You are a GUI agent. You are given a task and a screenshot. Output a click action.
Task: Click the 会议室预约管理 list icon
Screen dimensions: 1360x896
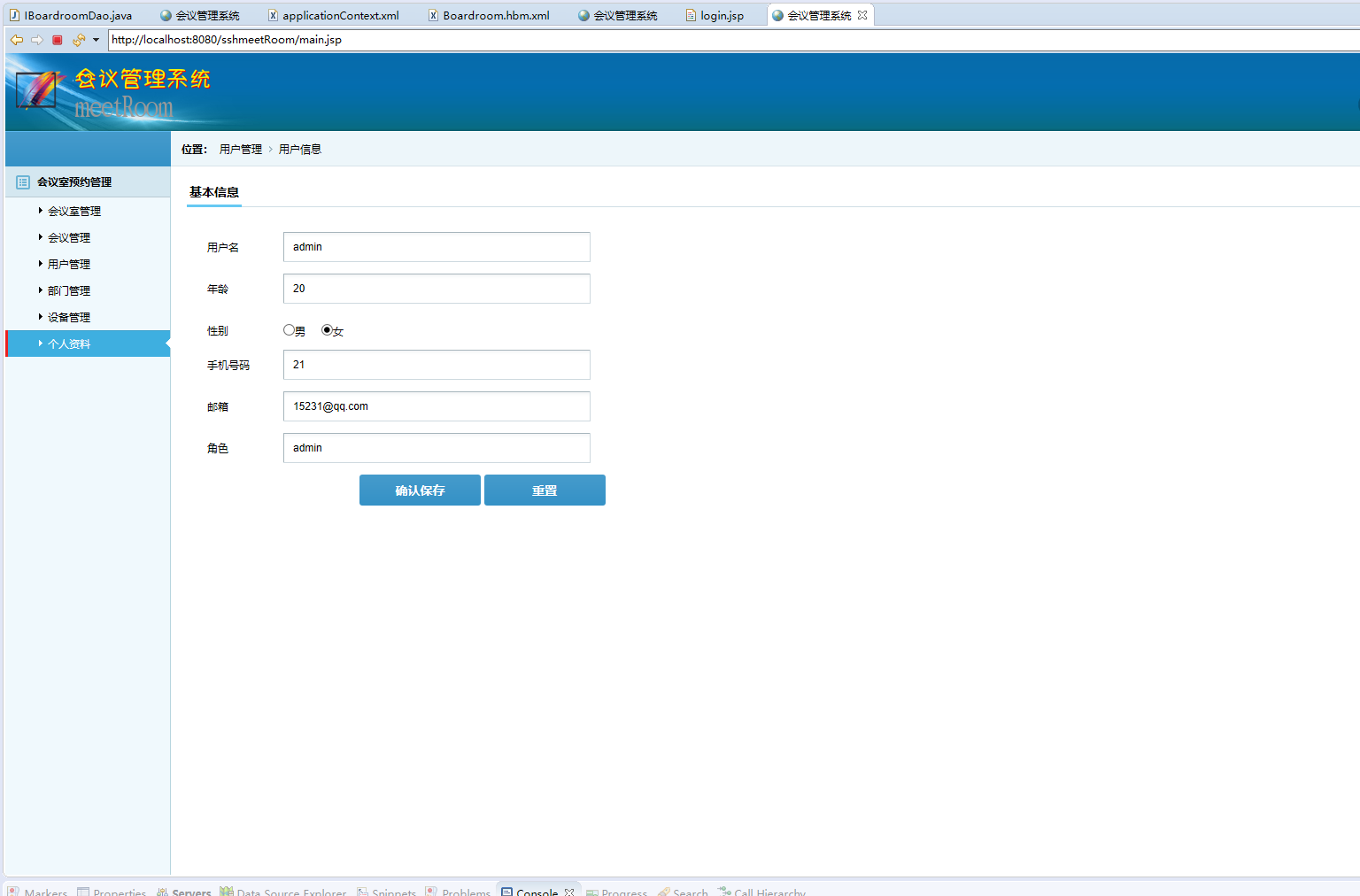coord(23,182)
